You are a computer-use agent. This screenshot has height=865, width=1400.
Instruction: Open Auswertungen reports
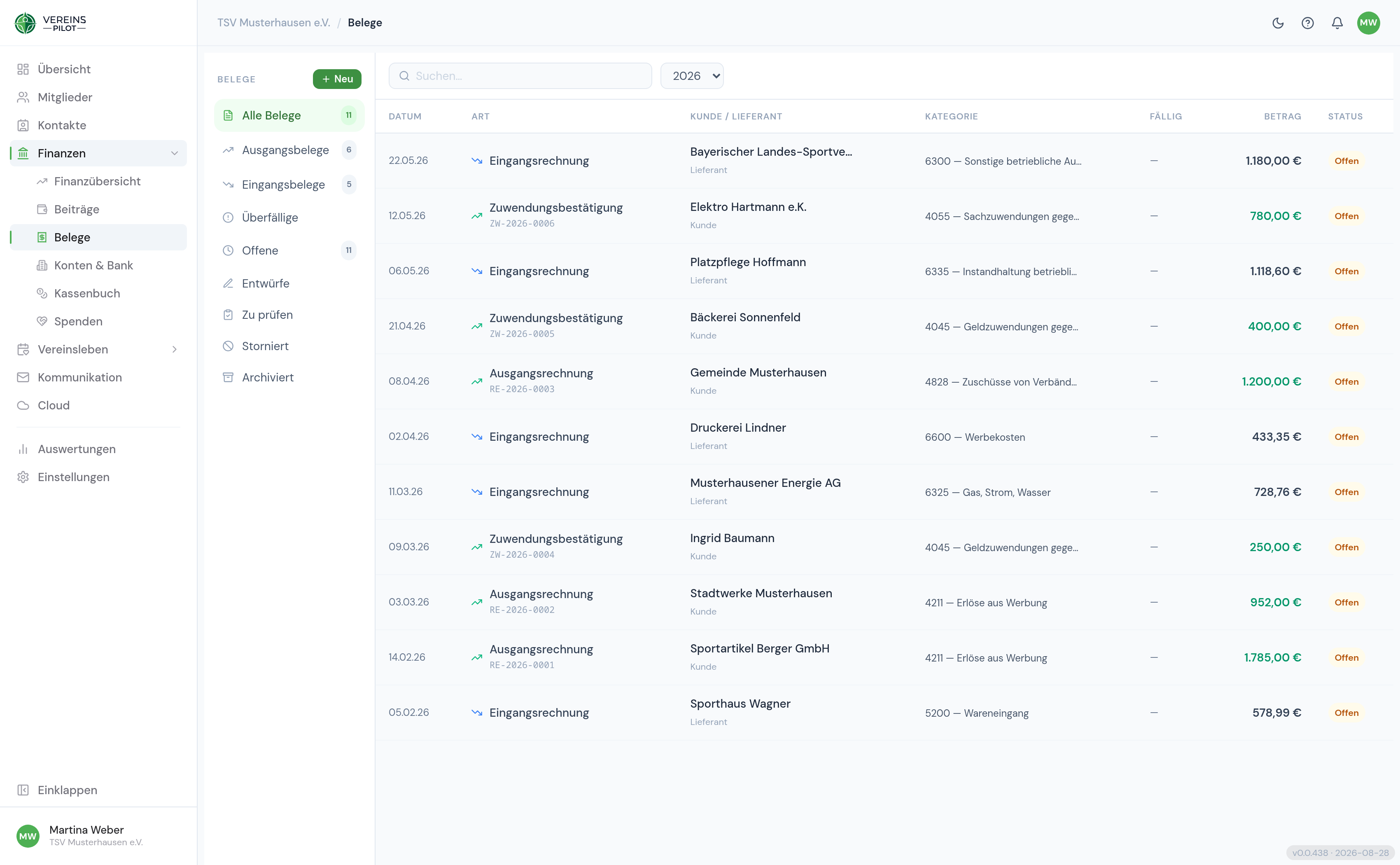click(98, 449)
